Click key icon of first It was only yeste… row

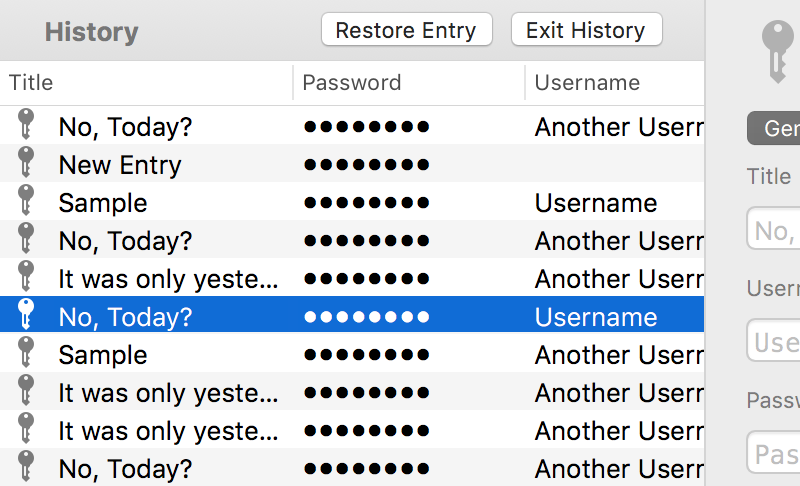point(26,276)
